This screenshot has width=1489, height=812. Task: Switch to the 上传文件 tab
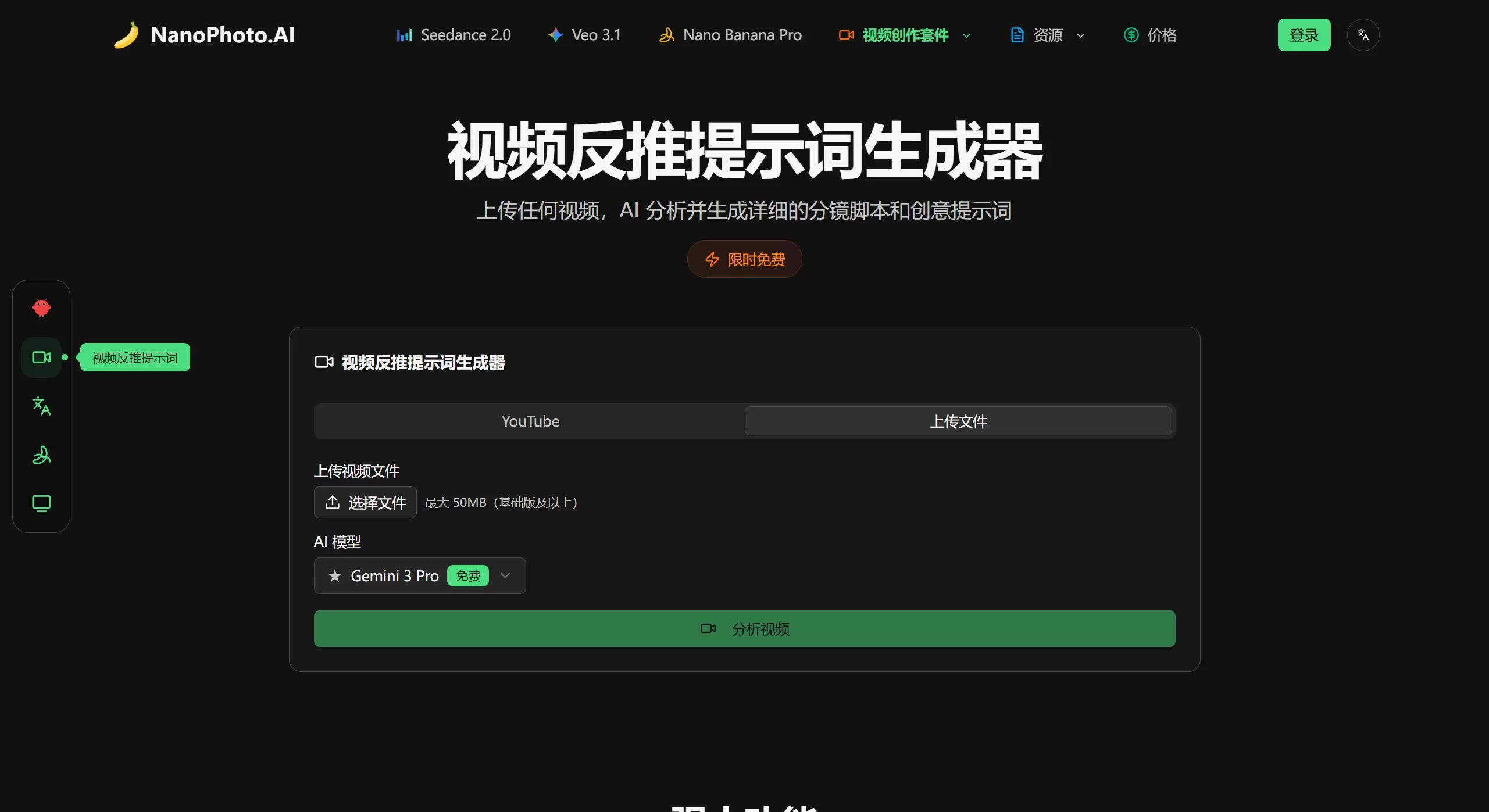coord(958,421)
